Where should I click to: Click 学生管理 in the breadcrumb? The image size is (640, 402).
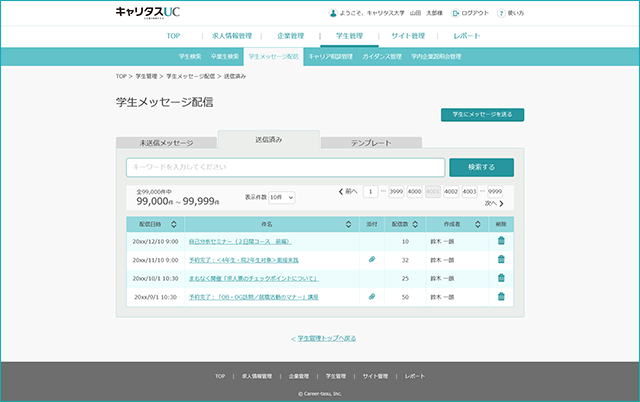pyautogui.click(x=146, y=76)
